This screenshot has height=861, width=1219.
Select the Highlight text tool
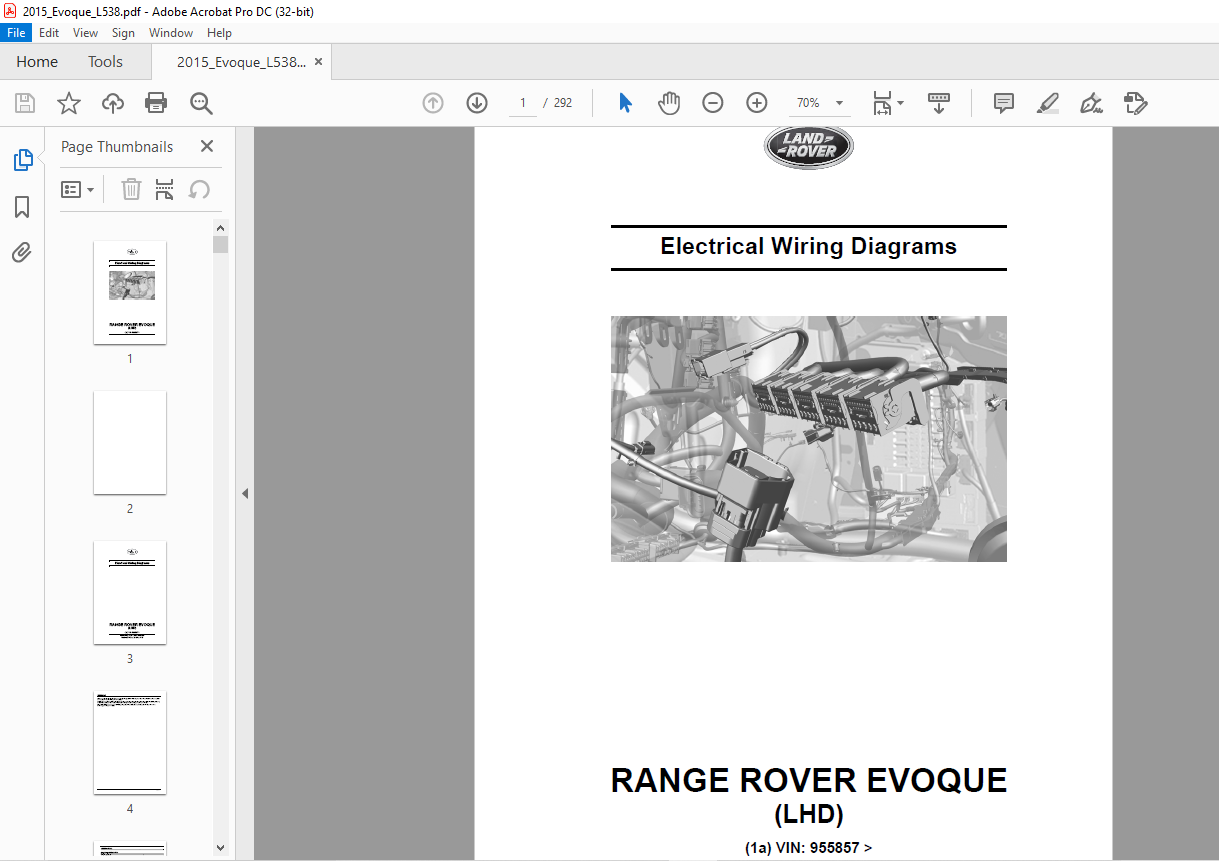pyautogui.click(x=1047, y=103)
